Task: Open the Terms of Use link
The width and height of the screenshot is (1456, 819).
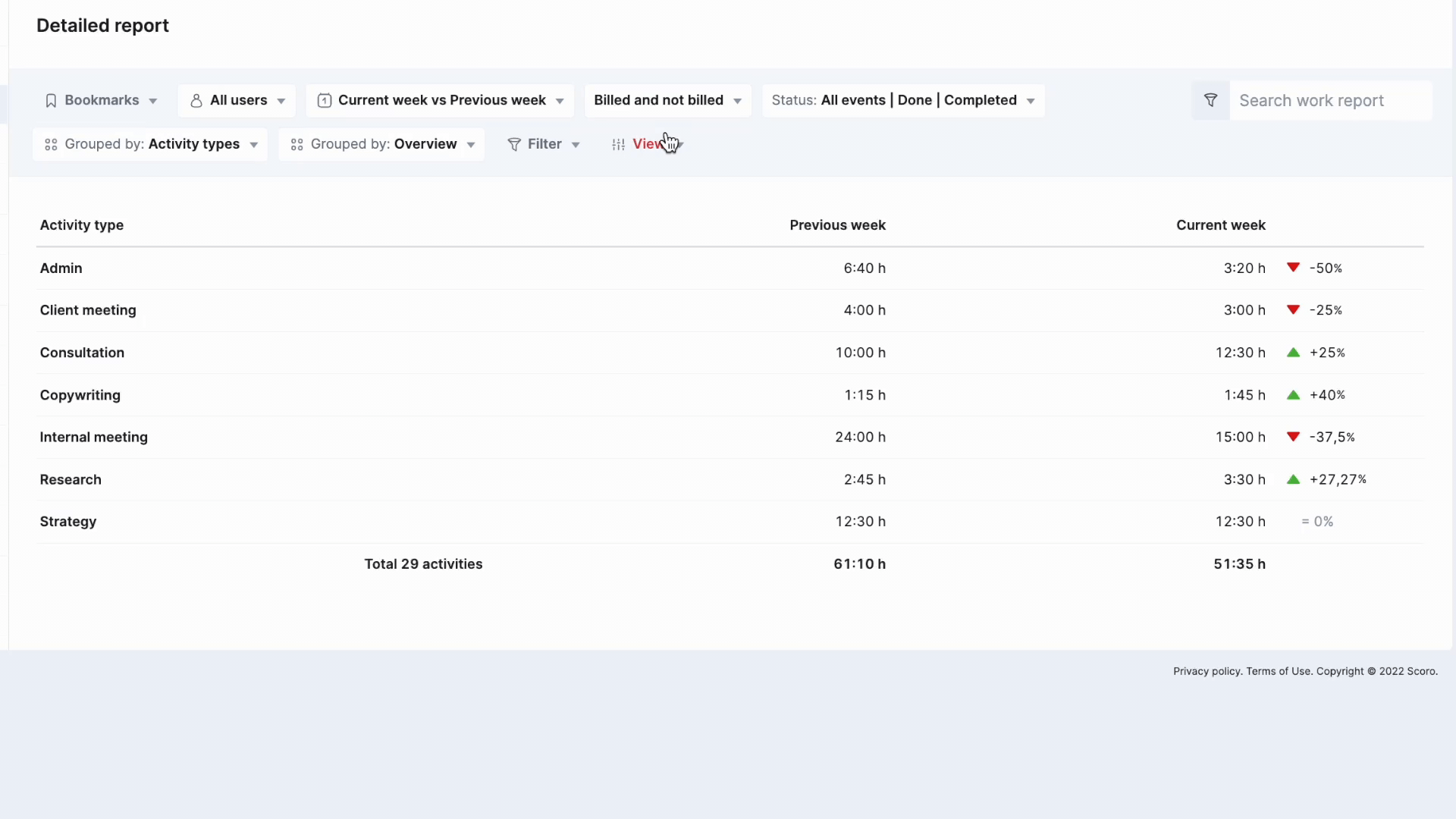Action: click(x=1279, y=671)
